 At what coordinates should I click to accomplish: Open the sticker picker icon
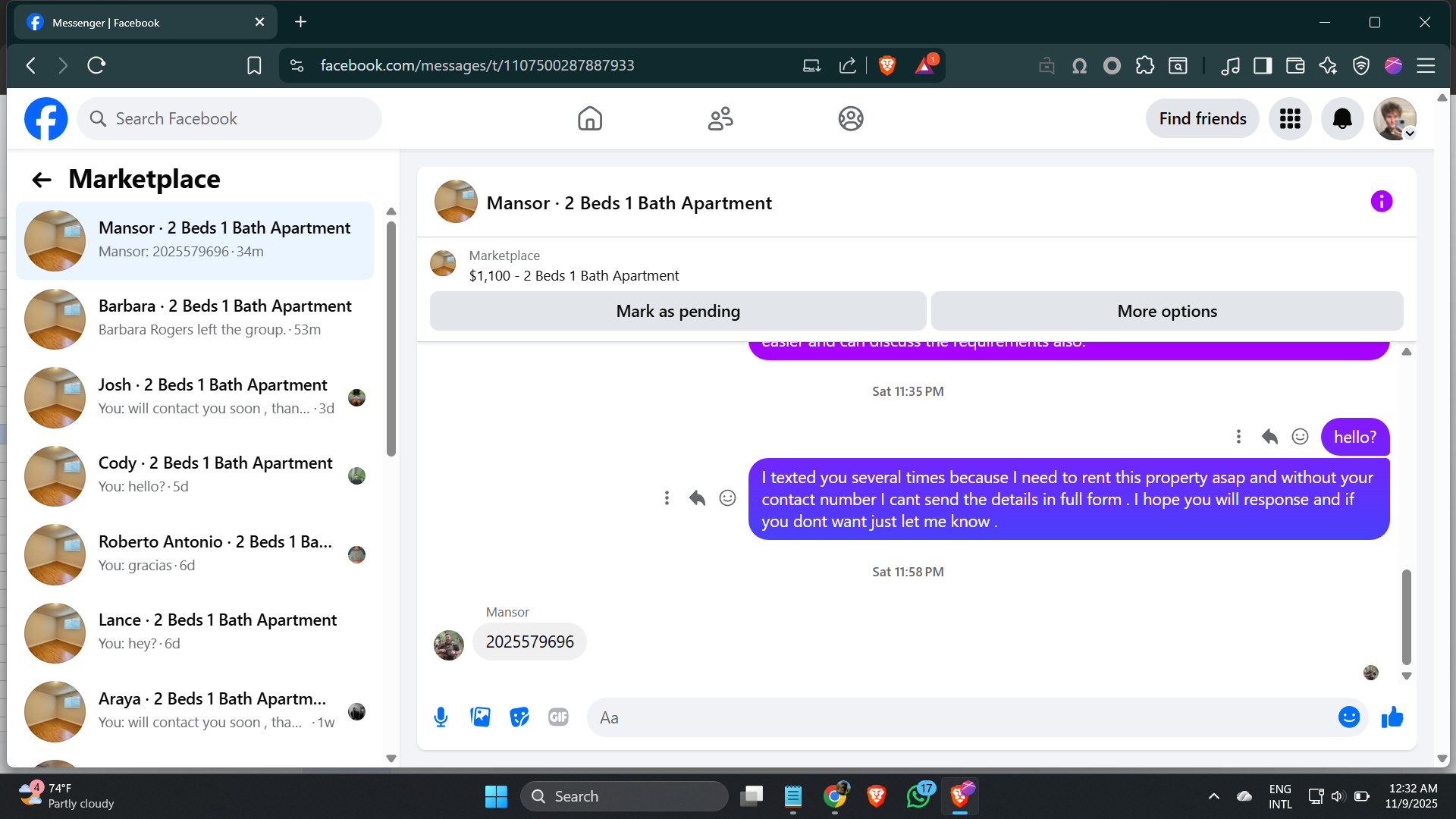pos(519,717)
